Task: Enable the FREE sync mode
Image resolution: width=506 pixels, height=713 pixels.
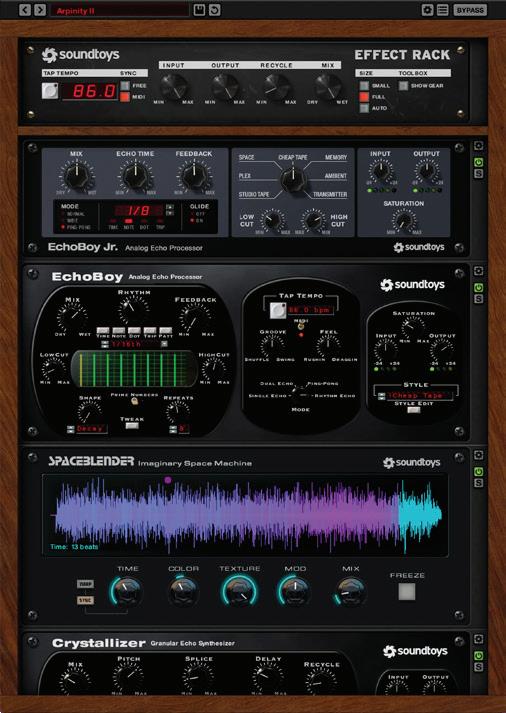Action: (x=125, y=85)
